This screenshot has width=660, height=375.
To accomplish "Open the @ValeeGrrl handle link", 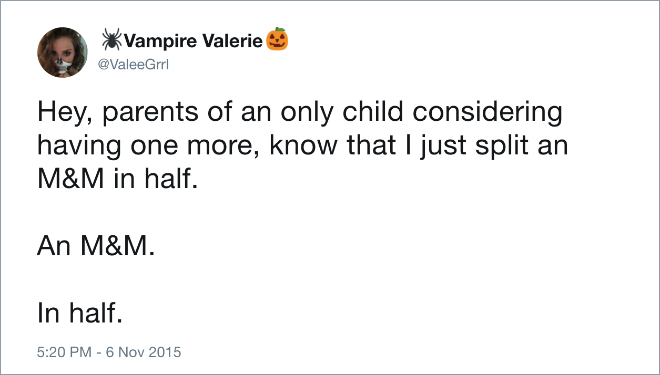I will point(133,64).
